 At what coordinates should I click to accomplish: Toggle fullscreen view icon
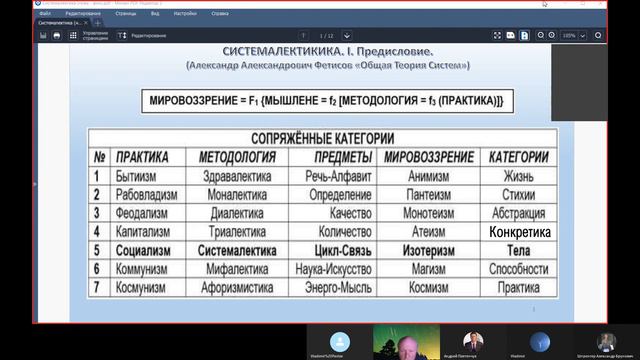click(x=497, y=36)
